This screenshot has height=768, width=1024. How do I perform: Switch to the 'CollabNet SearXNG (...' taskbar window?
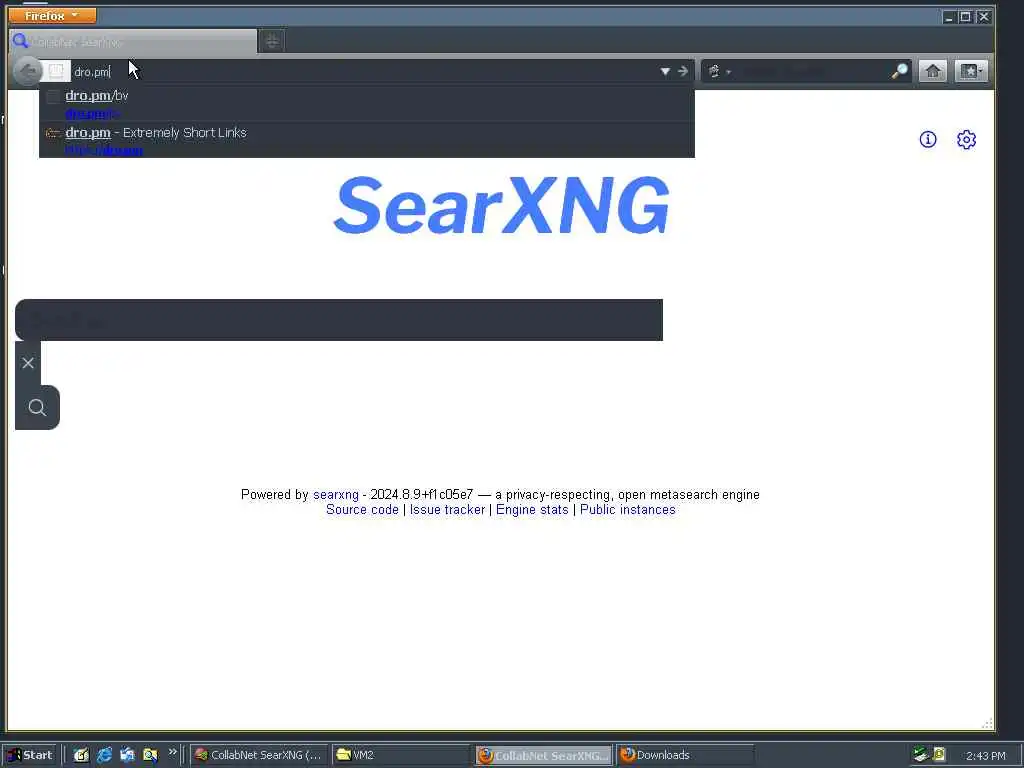coord(259,755)
